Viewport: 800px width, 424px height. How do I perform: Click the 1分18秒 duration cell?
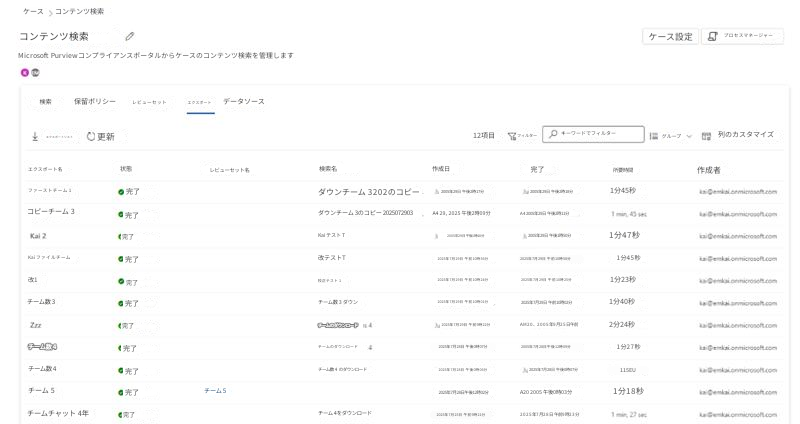(628, 391)
